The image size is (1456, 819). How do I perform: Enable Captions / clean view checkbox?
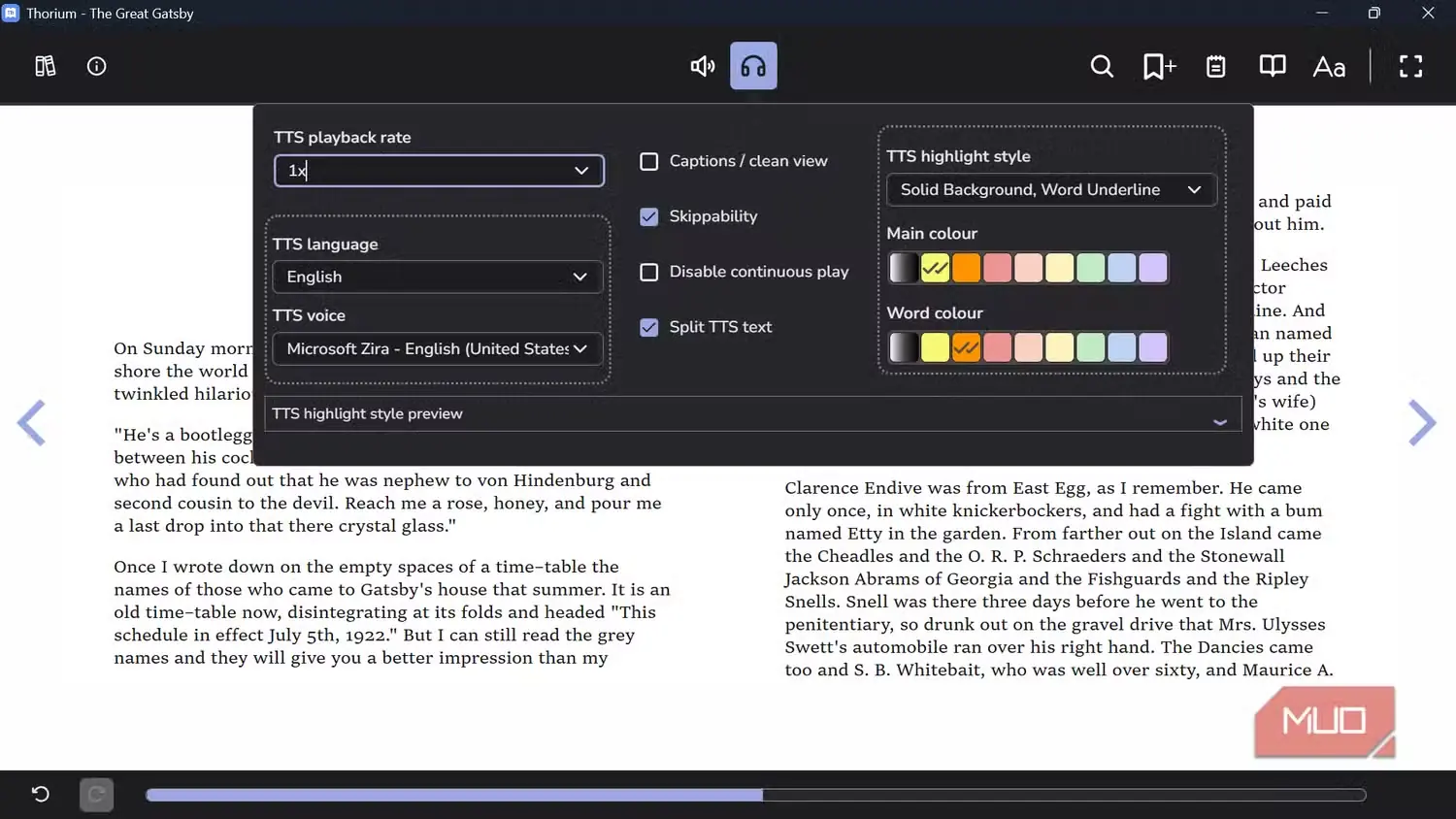(649, 161)
